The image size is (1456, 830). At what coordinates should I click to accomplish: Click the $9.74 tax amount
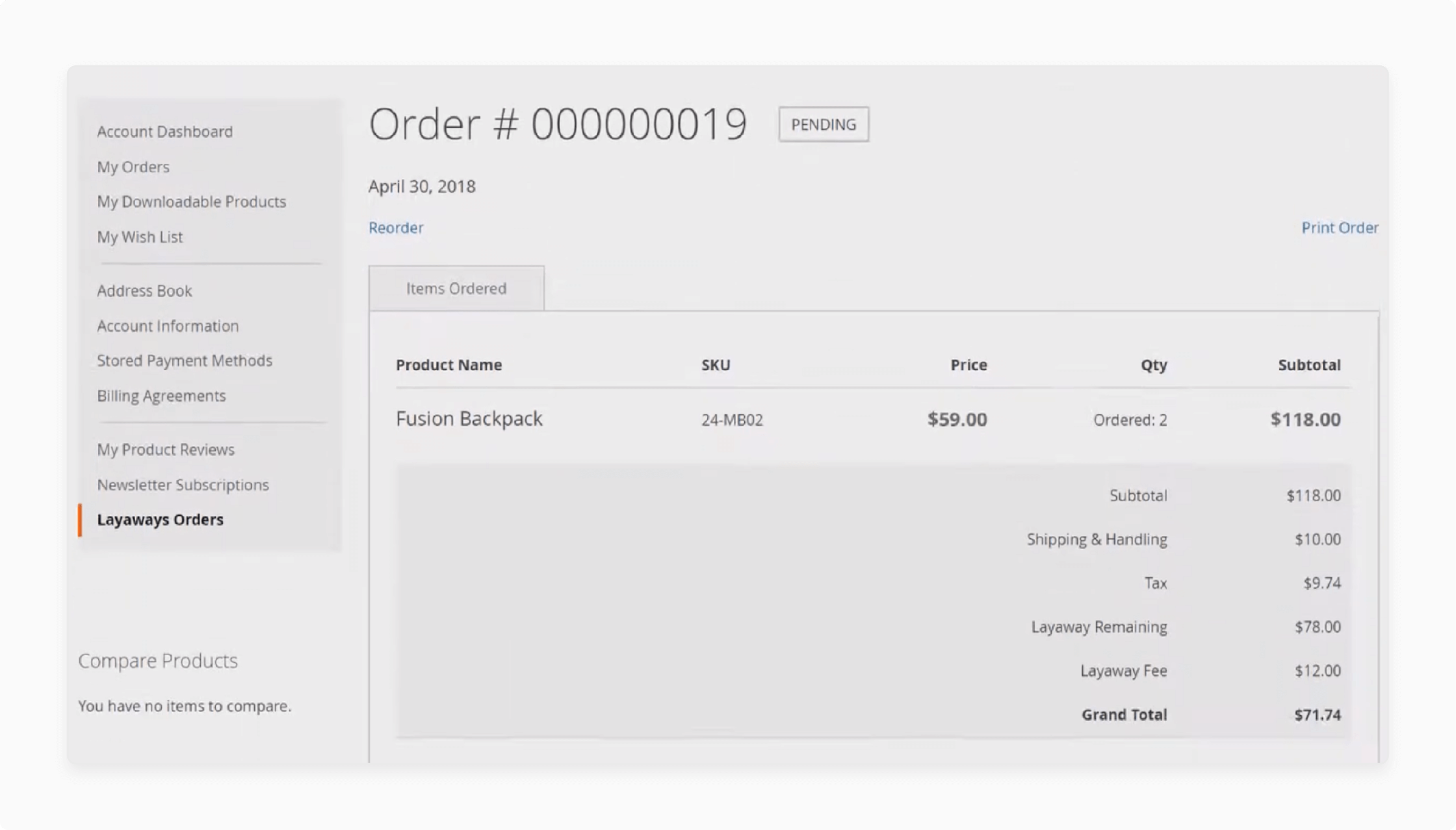pos(1322,583)
